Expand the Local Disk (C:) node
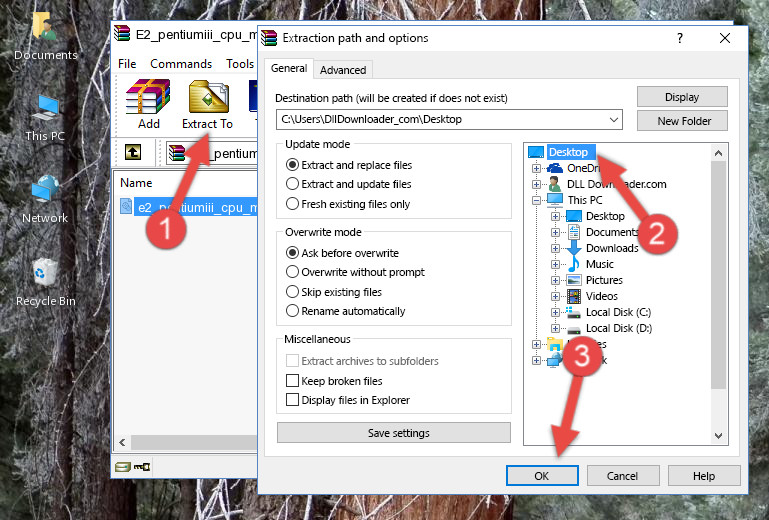The image size is (769, 520). (x=555, y=312)
